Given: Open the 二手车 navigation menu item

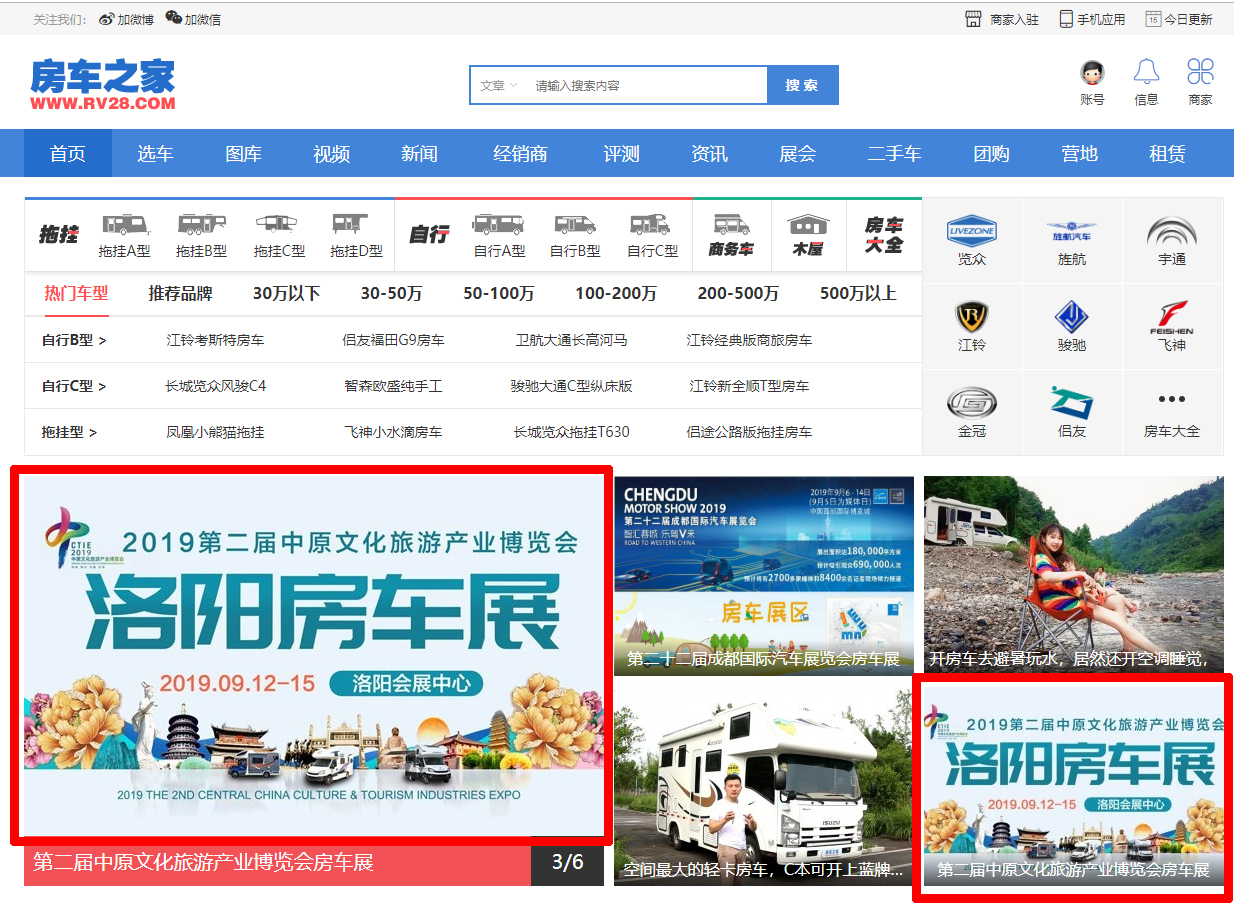Looking at the screenshot, I should pyautogui.click(x=894, y=154).
